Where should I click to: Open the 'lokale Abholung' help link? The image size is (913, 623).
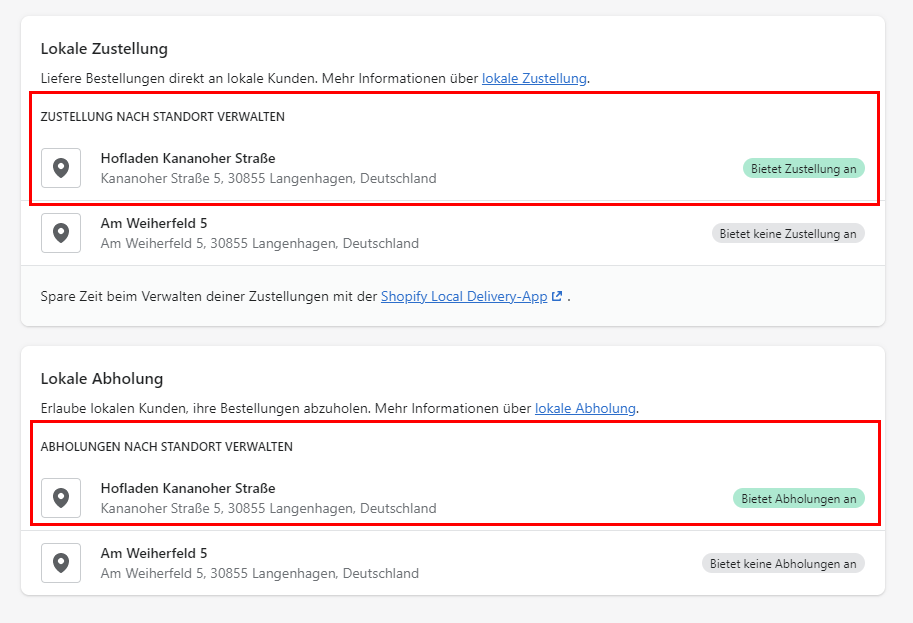click(585, 408)
